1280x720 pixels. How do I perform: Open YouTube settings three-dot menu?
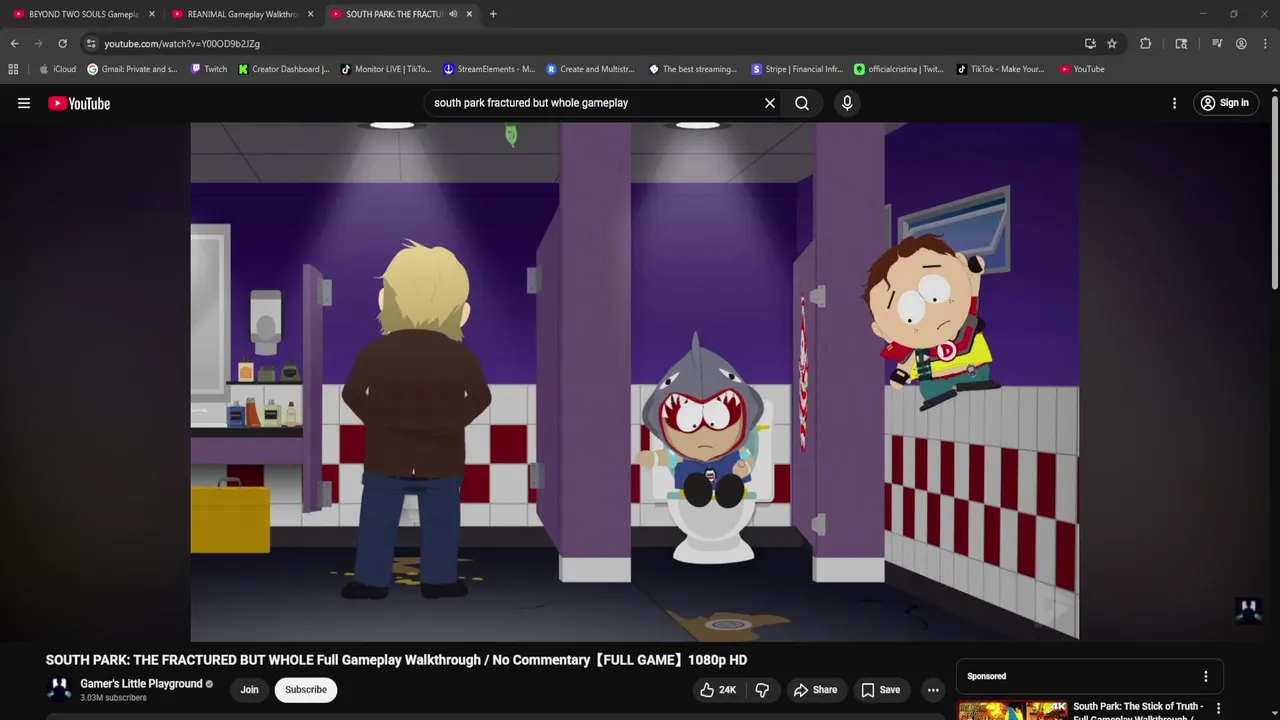pos(1174,103)
